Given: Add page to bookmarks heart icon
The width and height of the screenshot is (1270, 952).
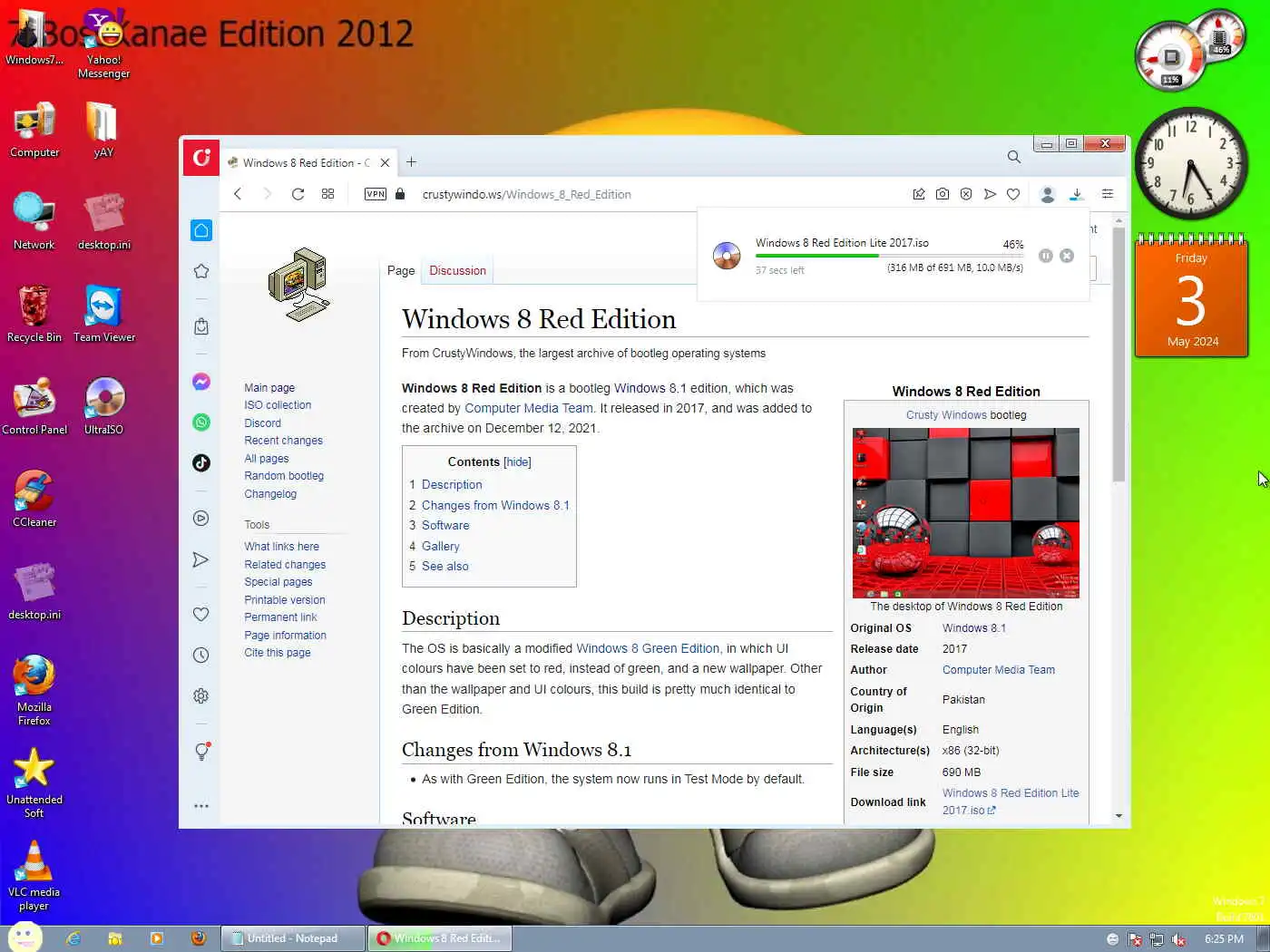Looking at the screenshot, I should coord(1013,194).
